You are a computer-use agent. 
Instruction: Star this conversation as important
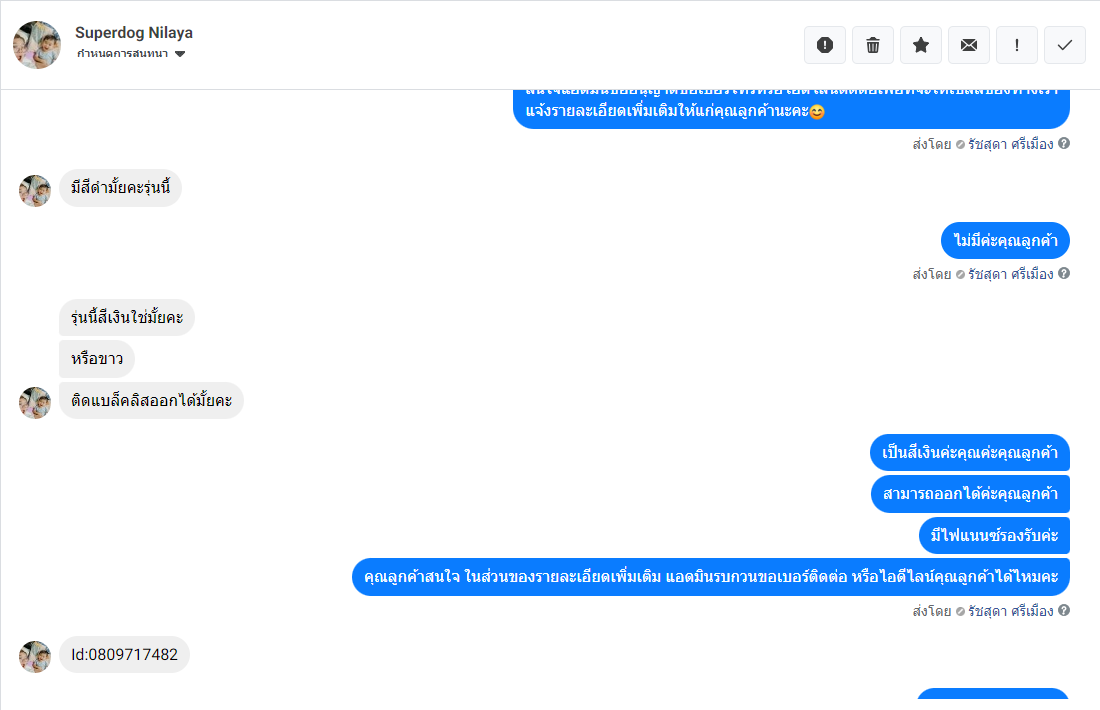(921, 46)
